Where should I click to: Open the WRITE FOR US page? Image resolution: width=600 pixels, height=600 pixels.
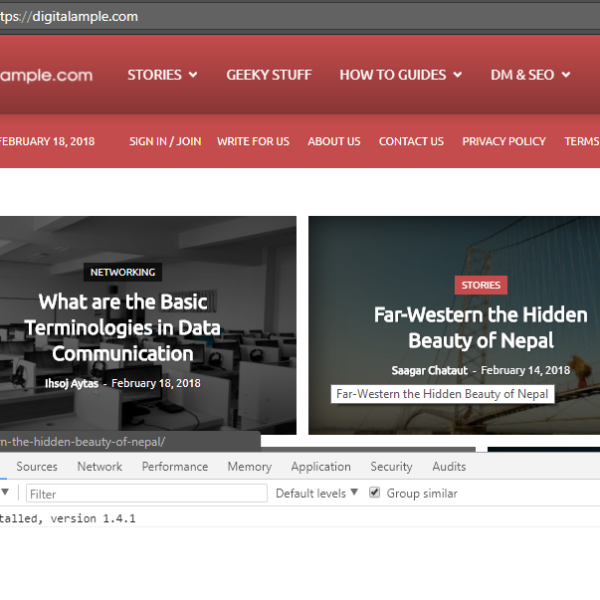pyautogui.click(x=253, y=142)
